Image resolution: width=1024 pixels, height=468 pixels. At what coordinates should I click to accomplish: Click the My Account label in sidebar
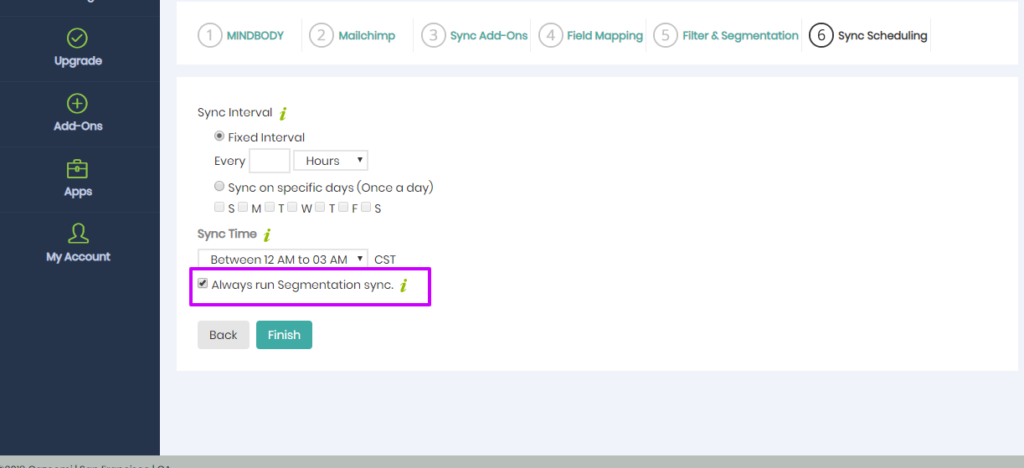click(78, 257)
